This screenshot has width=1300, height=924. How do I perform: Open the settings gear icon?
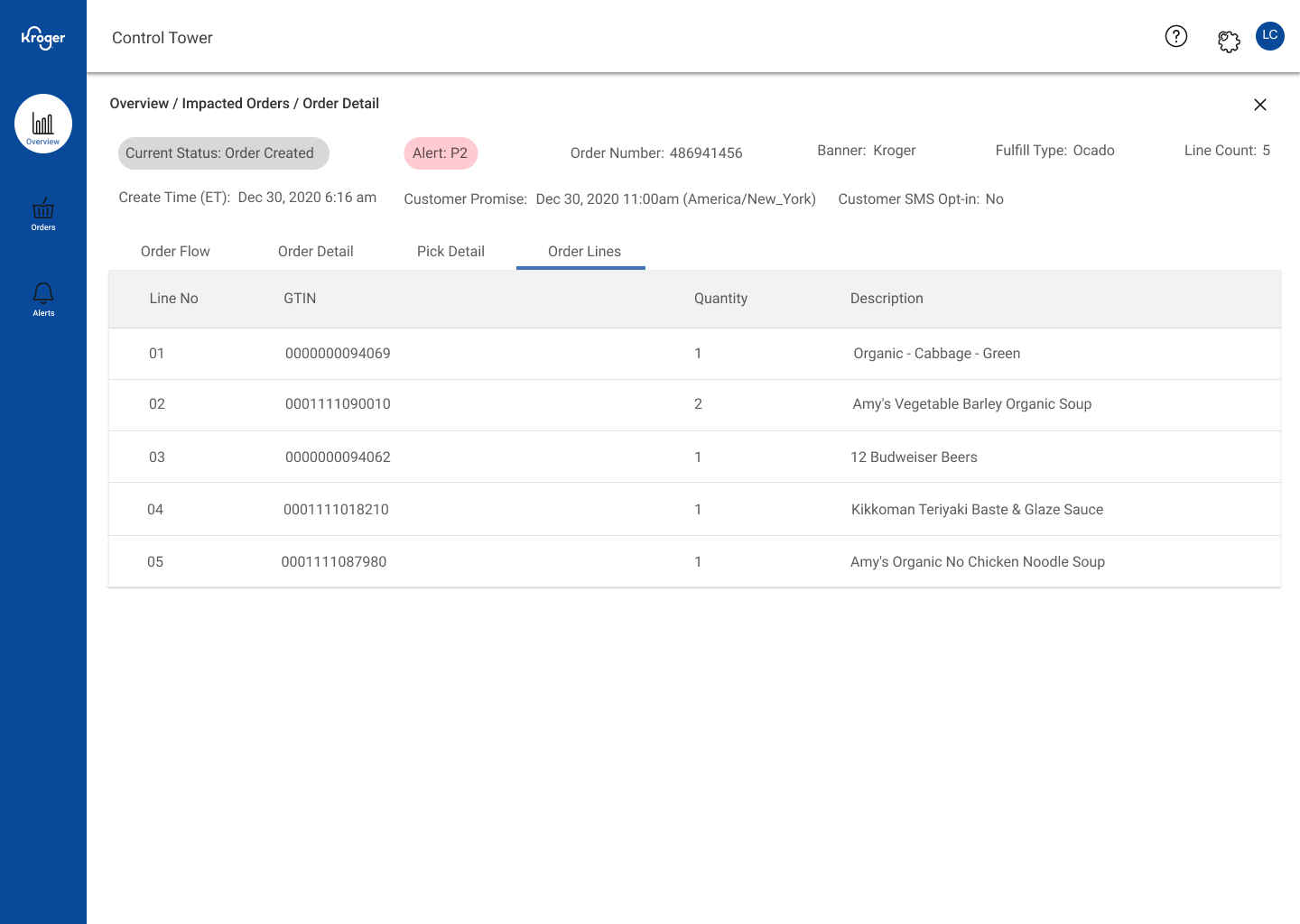point(1229,41)
